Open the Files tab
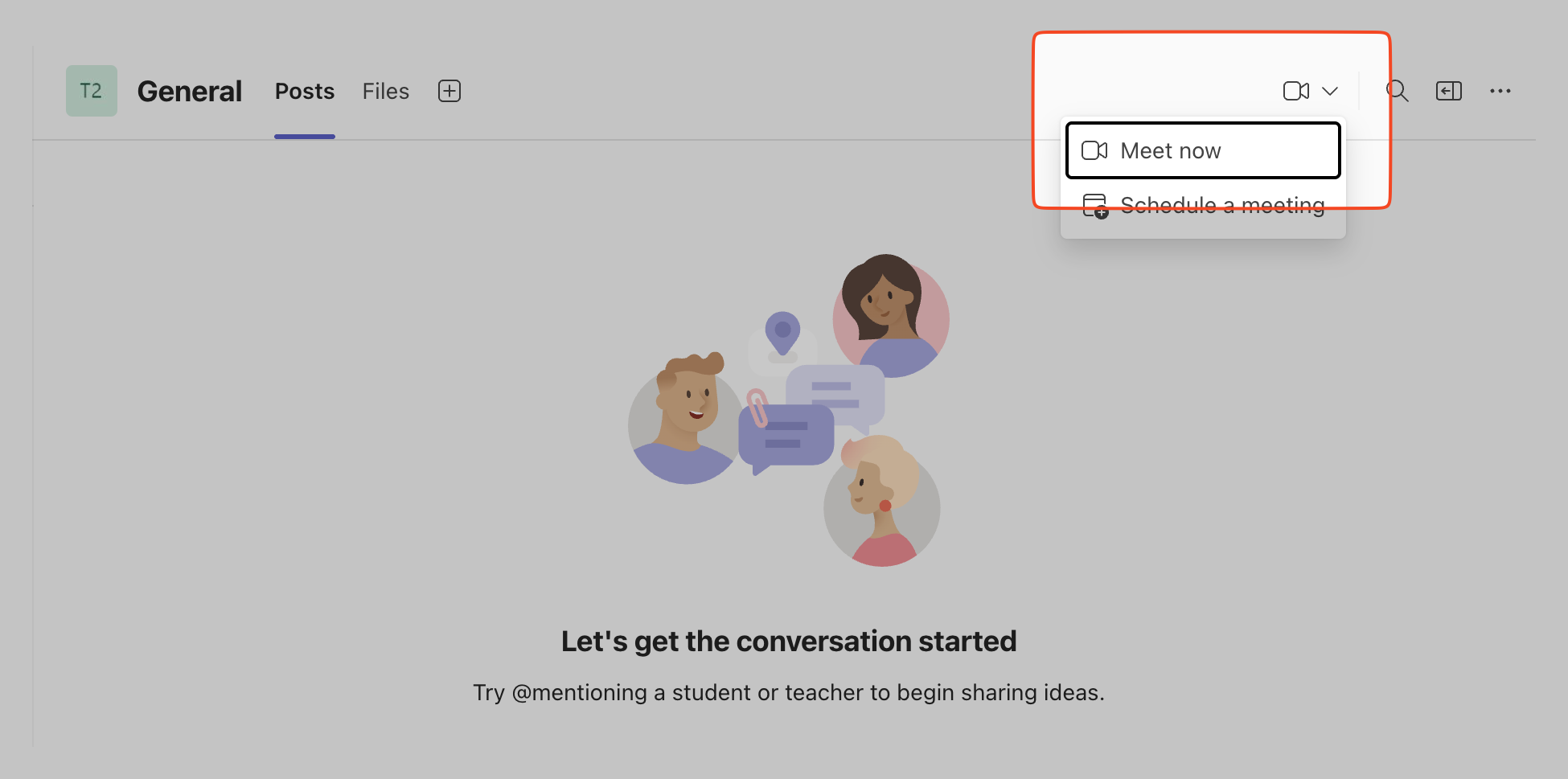Image resolution: width=1568 pixels, height=779 pixels. [385, 91]
